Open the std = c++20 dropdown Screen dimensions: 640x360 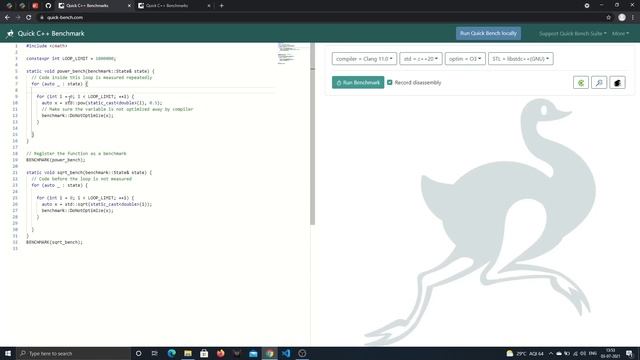pyautogui.click(x=421, y=59)
